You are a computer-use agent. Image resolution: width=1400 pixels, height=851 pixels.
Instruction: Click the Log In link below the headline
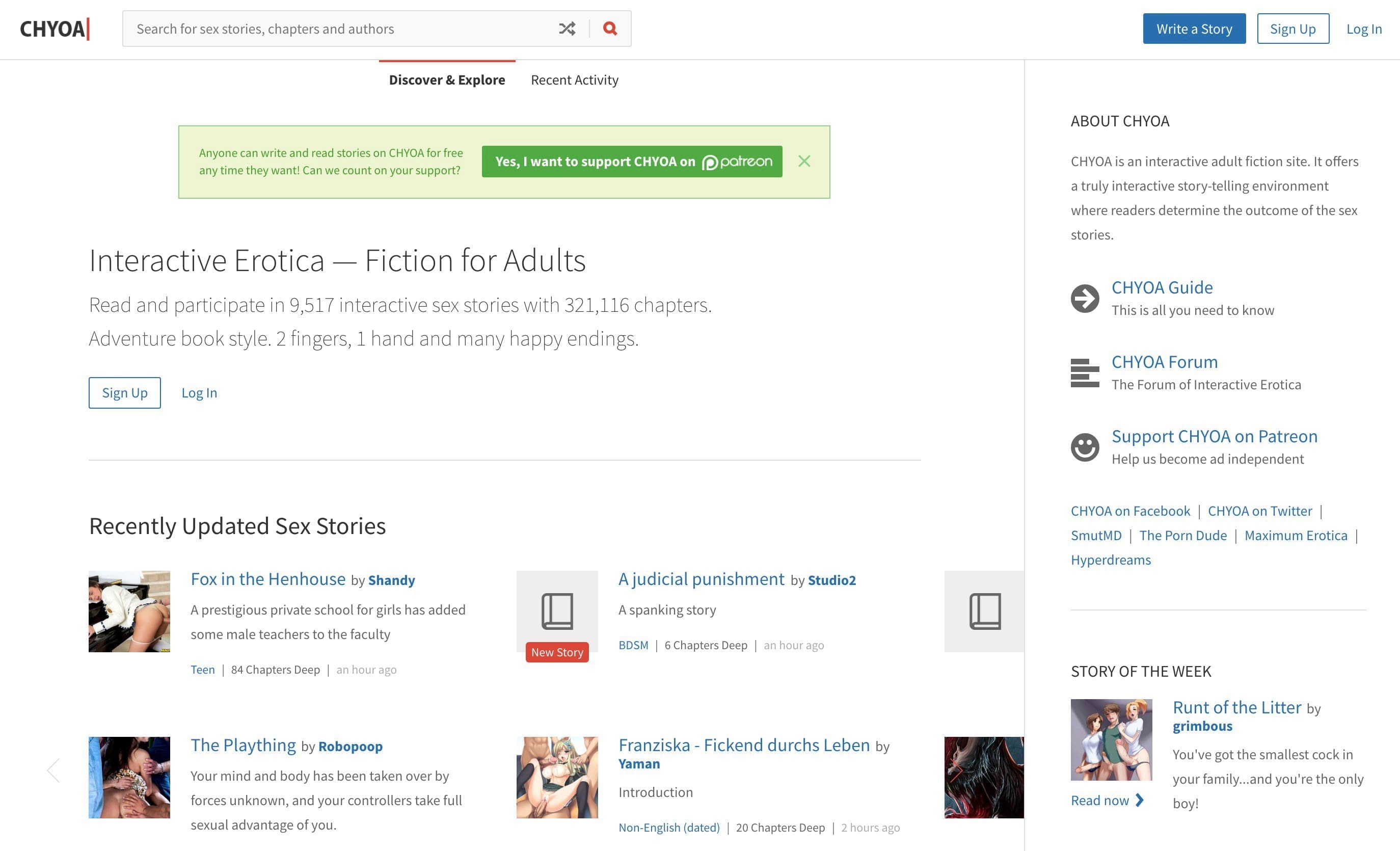tap(199, 393)
